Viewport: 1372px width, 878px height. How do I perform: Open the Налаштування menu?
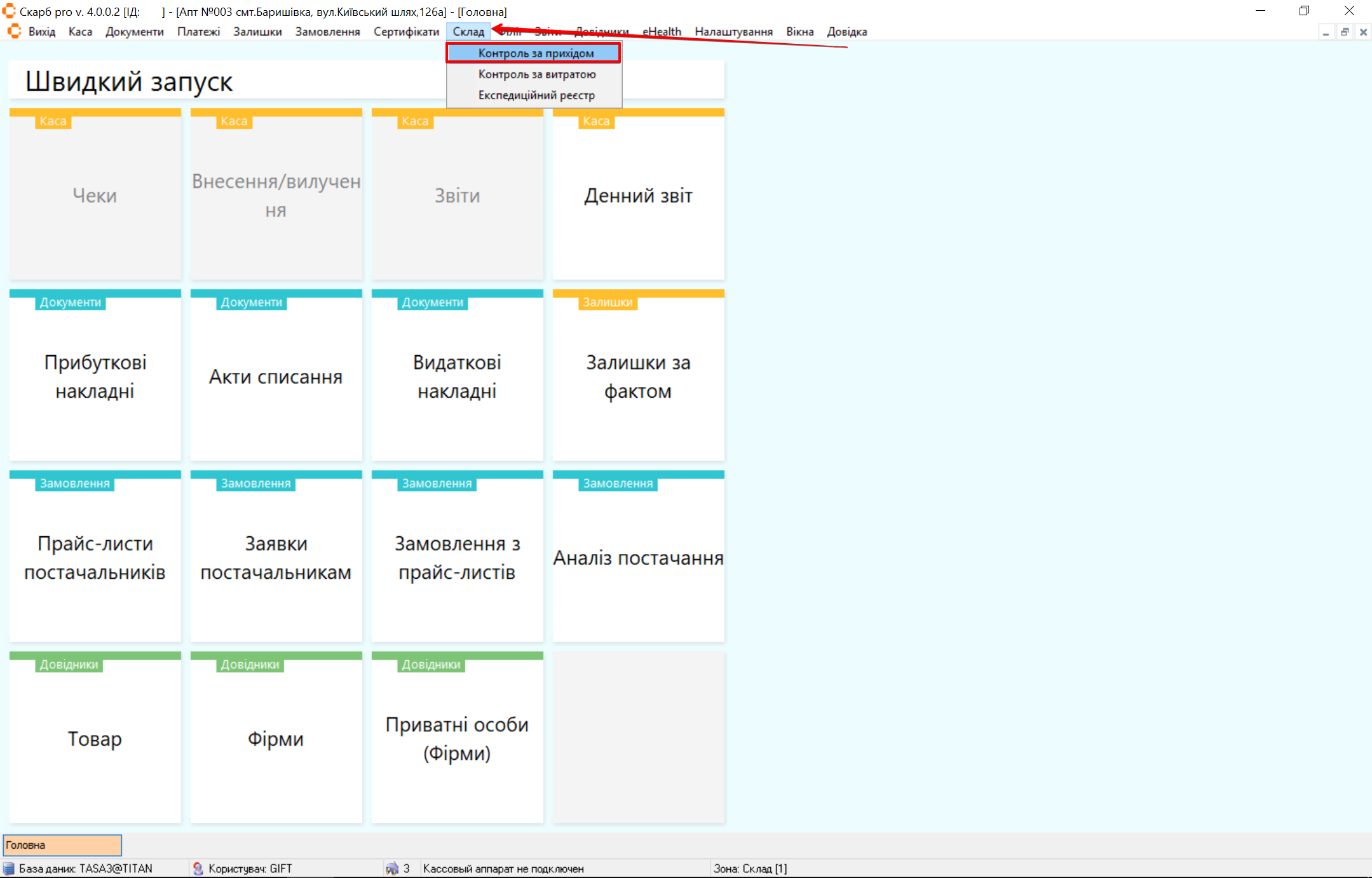pos(733,32)
